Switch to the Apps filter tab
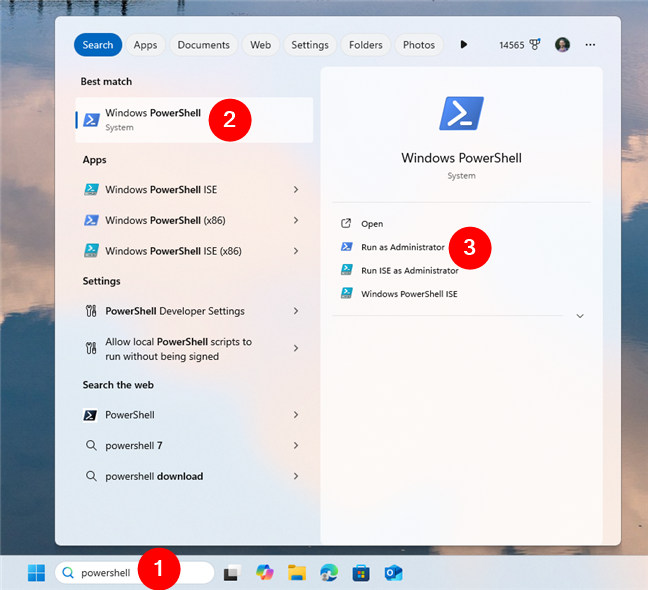Screen dimensions: 648x590 click(145, 45)
